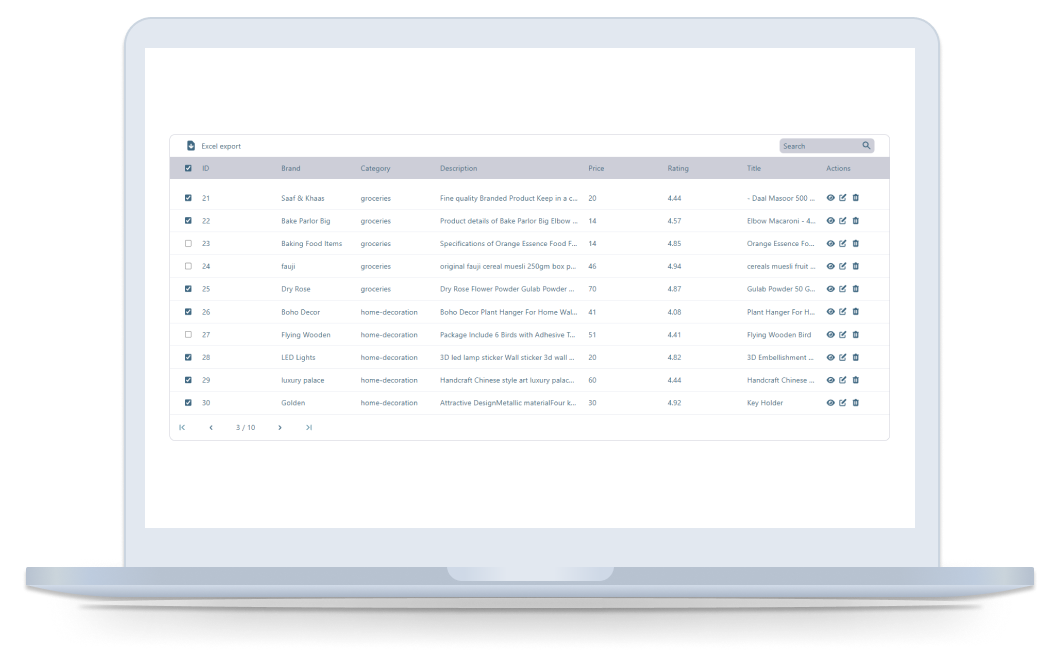Uncheck the checkbox for ID 26
1060x662 pixels.
188,312
